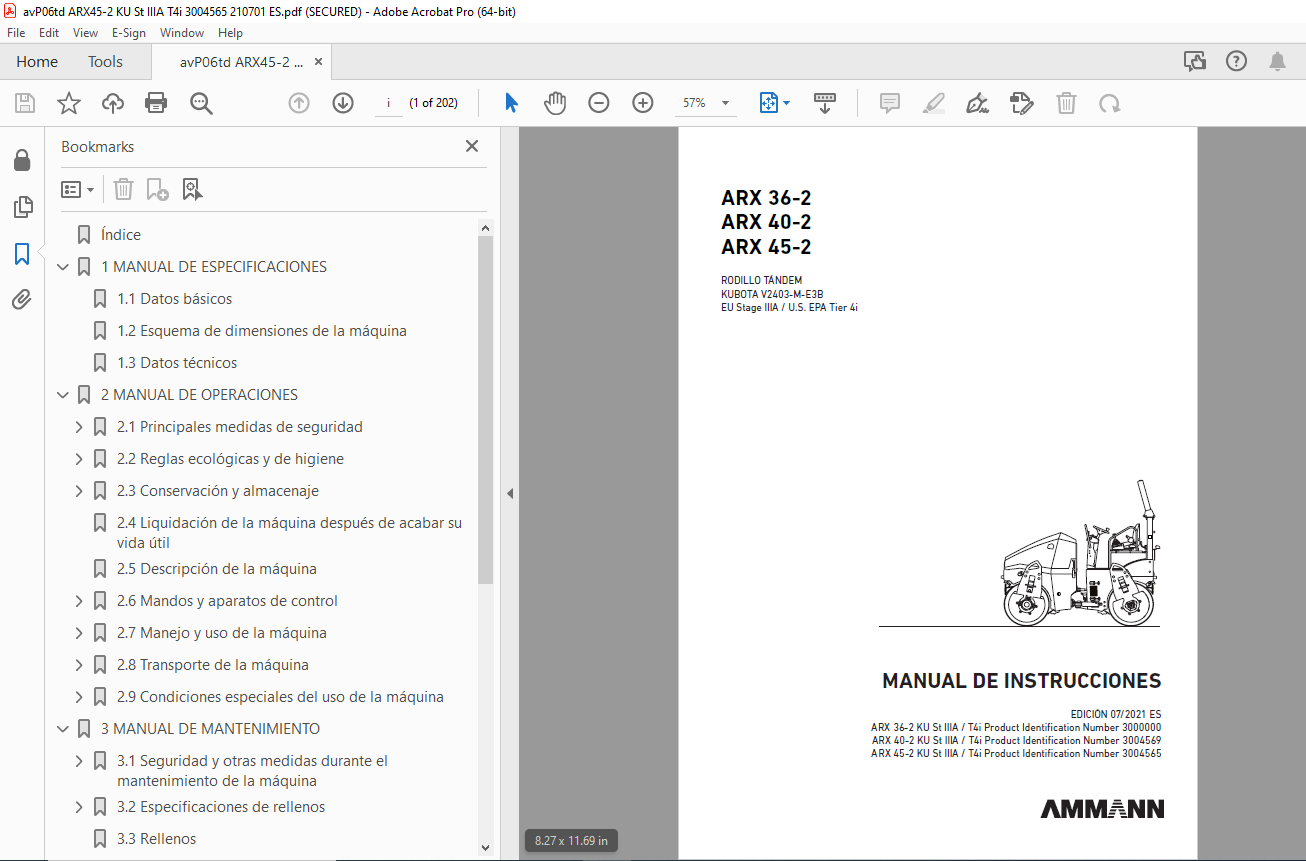Open the find text magnifier tool
Screen dimensions: 1306x861
tap(201, 103)
